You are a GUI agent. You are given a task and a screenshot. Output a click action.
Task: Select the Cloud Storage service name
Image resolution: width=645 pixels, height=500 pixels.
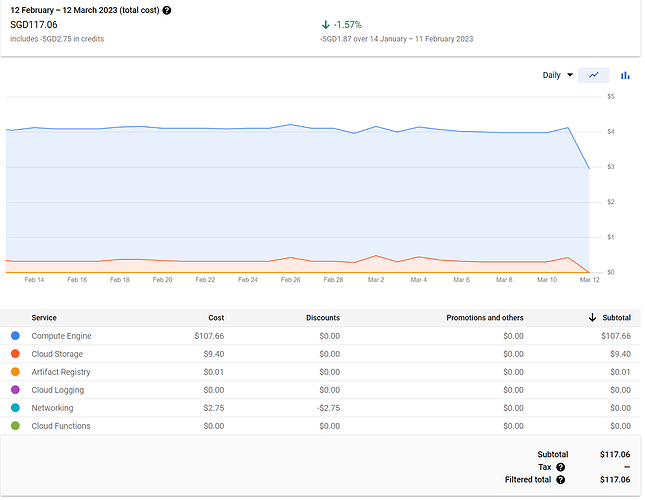[x=57, y=354]
